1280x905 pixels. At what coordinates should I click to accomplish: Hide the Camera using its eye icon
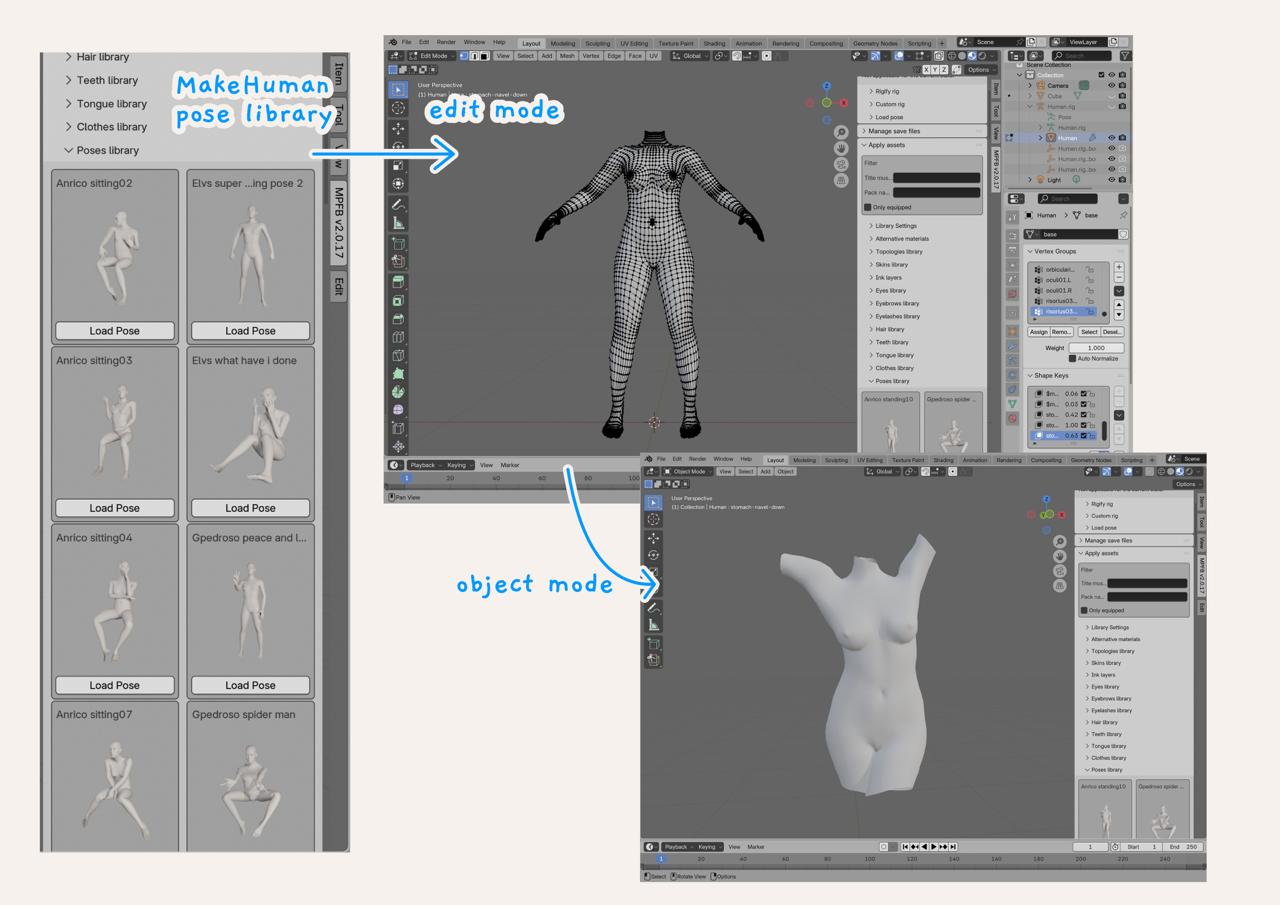pyautogui.click(x=1111, y=86)
